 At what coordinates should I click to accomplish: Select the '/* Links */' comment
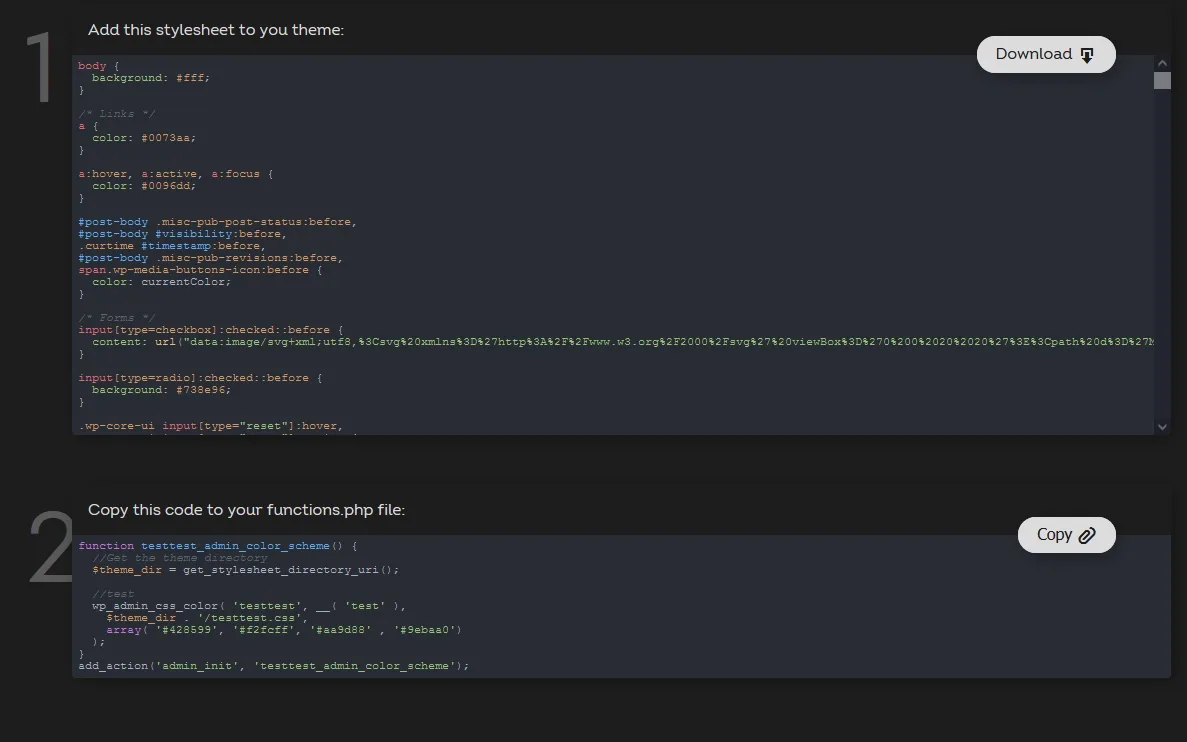117,114
